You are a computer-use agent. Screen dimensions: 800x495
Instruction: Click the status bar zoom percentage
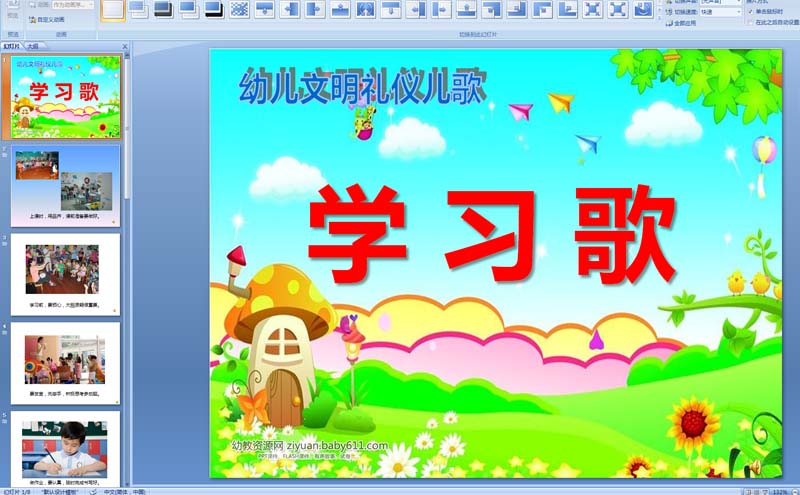tap(780, 492)
